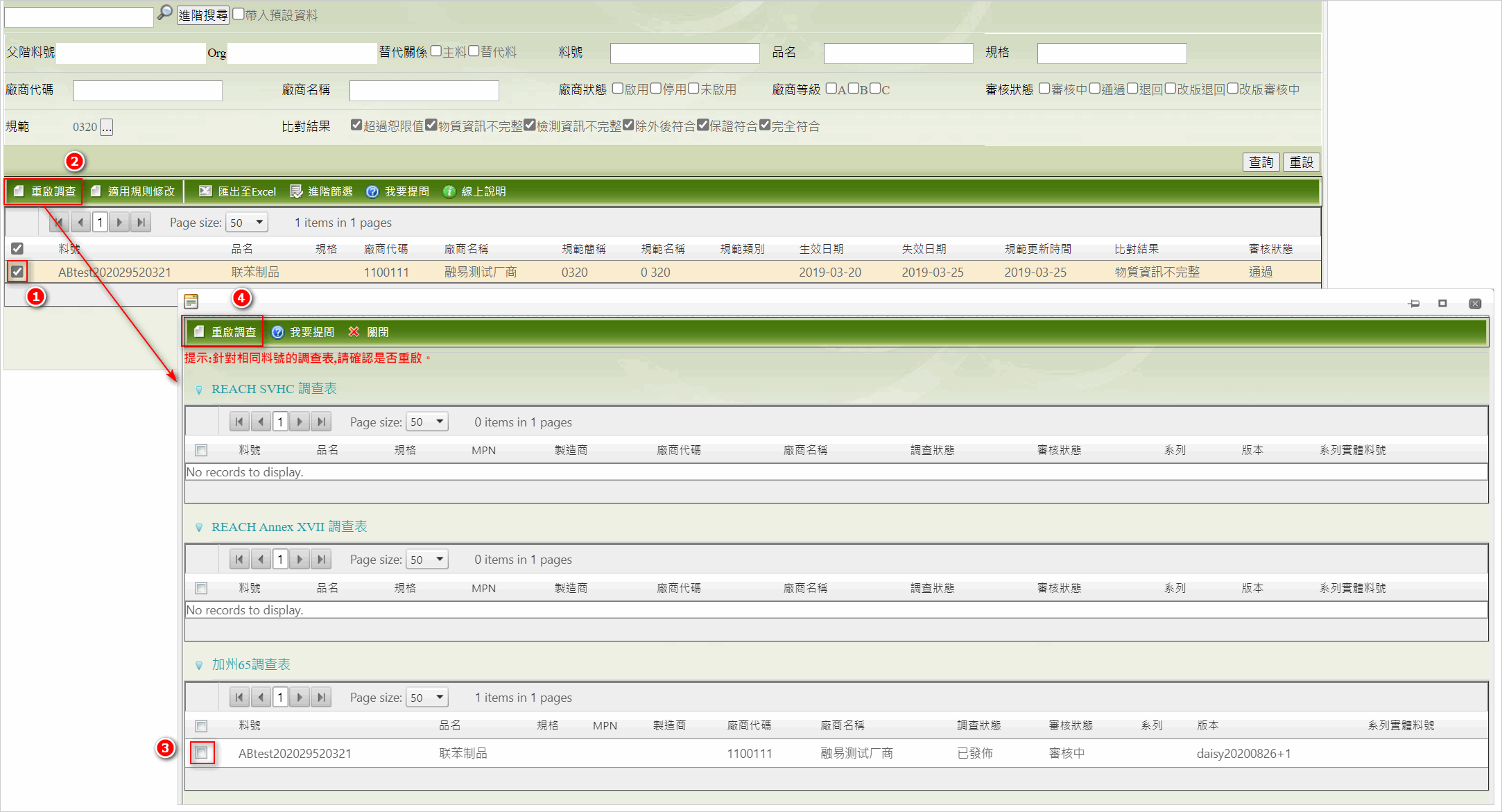Collapse the REACH SVHC 調查表 section
Viewport: 1502px width, 812px height.
point(199,390)
